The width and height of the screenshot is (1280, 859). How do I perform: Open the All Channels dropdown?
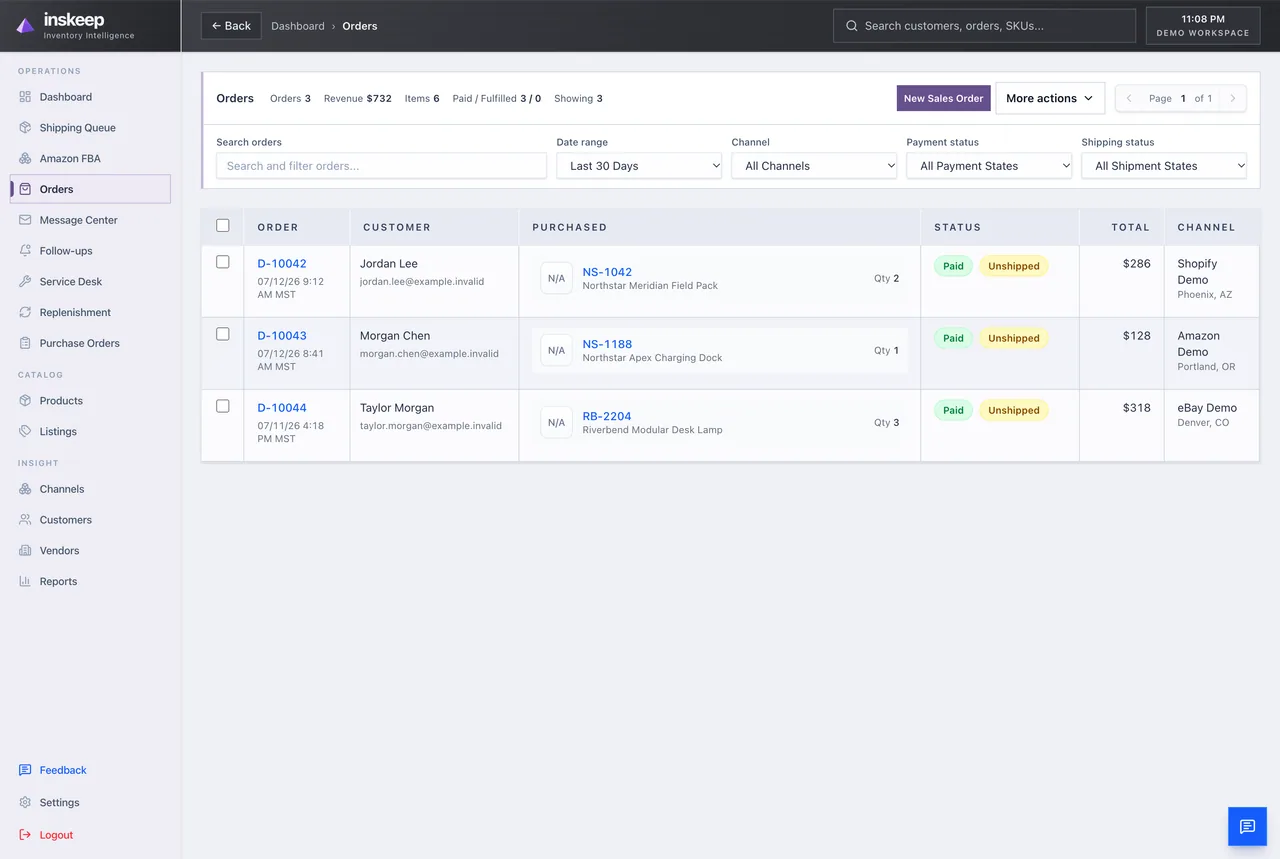814,166
